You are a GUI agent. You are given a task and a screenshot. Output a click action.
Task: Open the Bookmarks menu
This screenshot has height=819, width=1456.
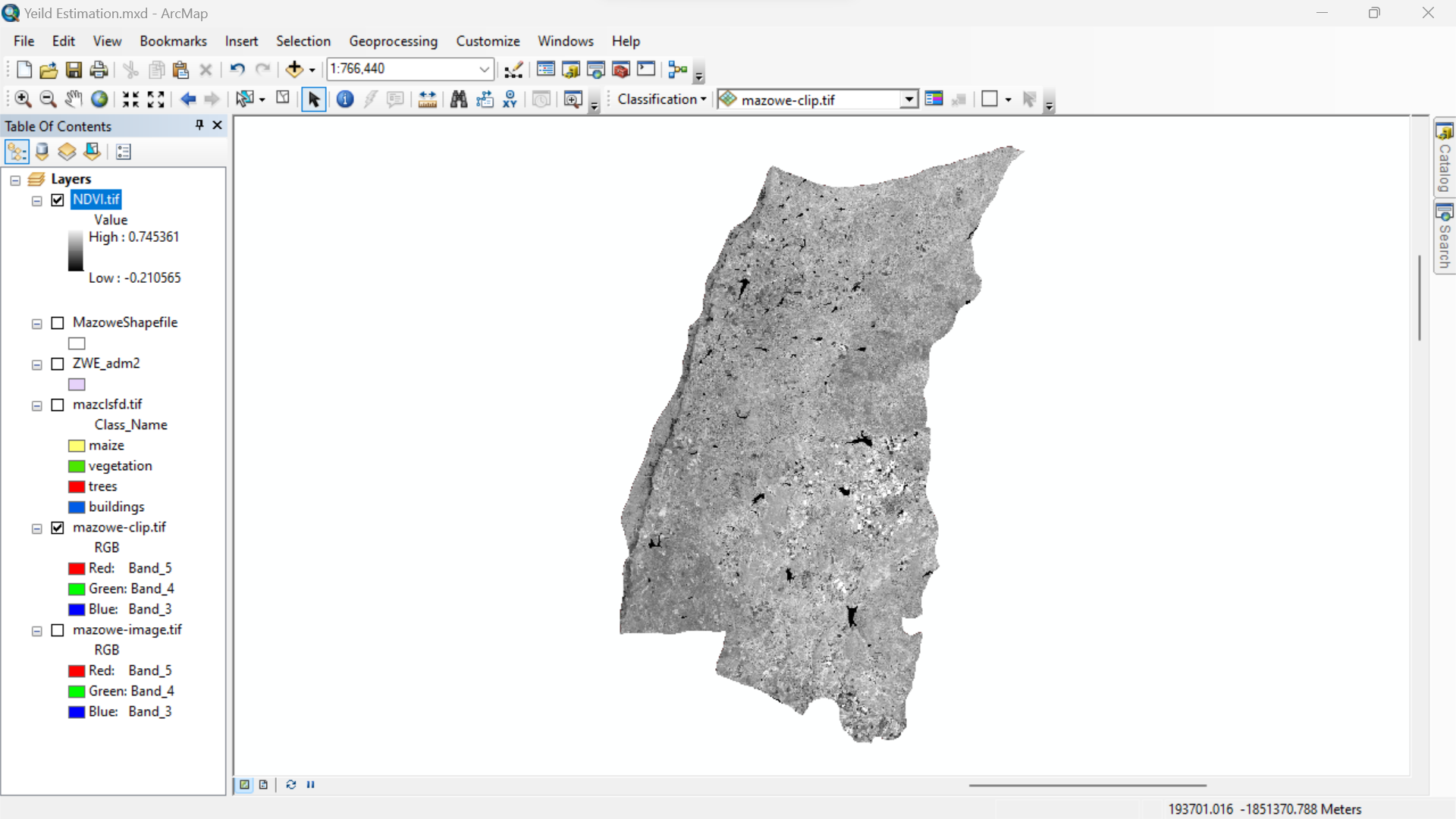[x=173, y=41]
